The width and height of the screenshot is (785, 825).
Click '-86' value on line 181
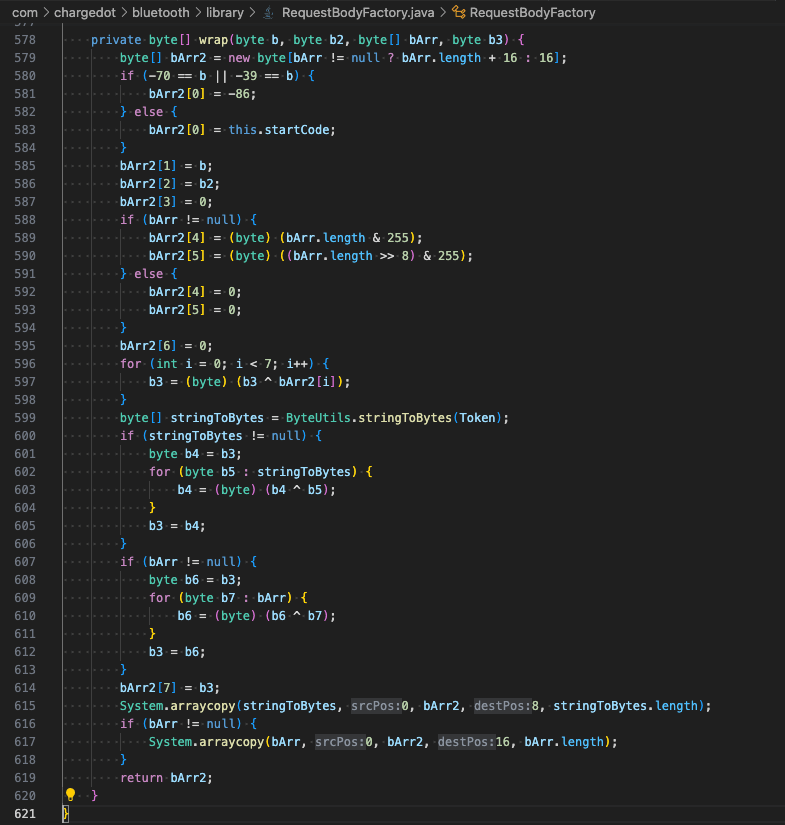[238, 94]
